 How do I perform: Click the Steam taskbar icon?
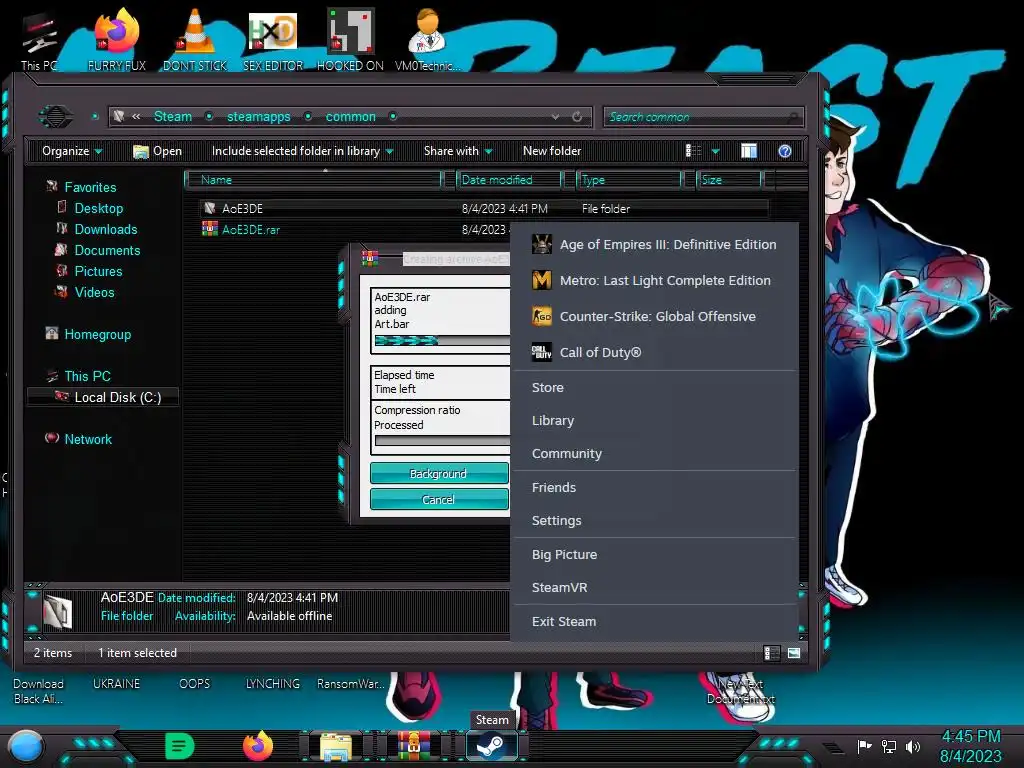(x=491, y=746)
